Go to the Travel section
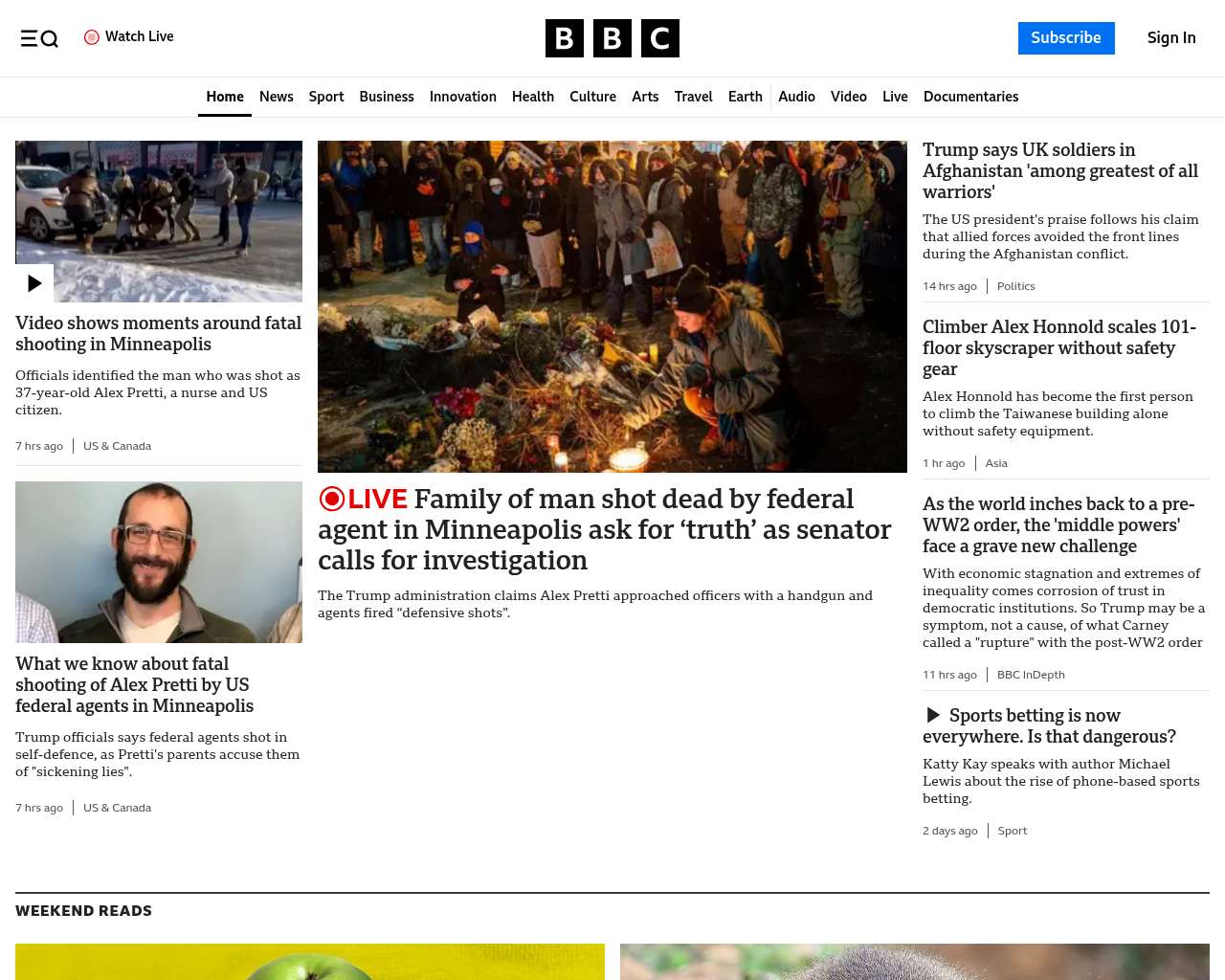The width and height of the screenshot is (1225, 980). pos(694,97)
